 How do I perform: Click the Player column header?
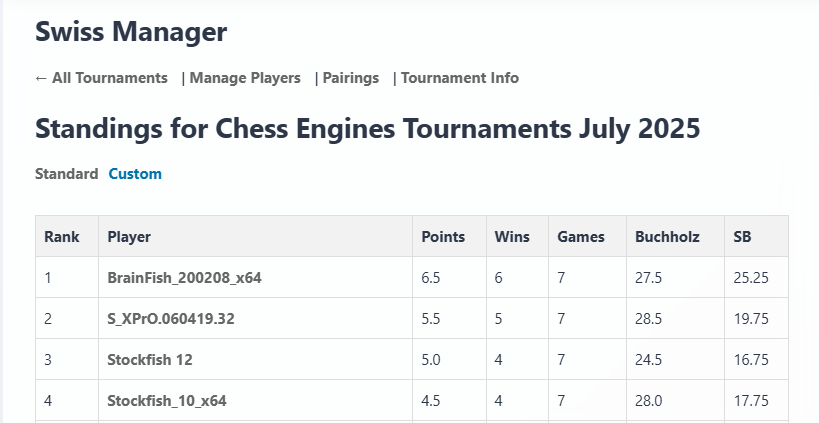pos(129,237)
